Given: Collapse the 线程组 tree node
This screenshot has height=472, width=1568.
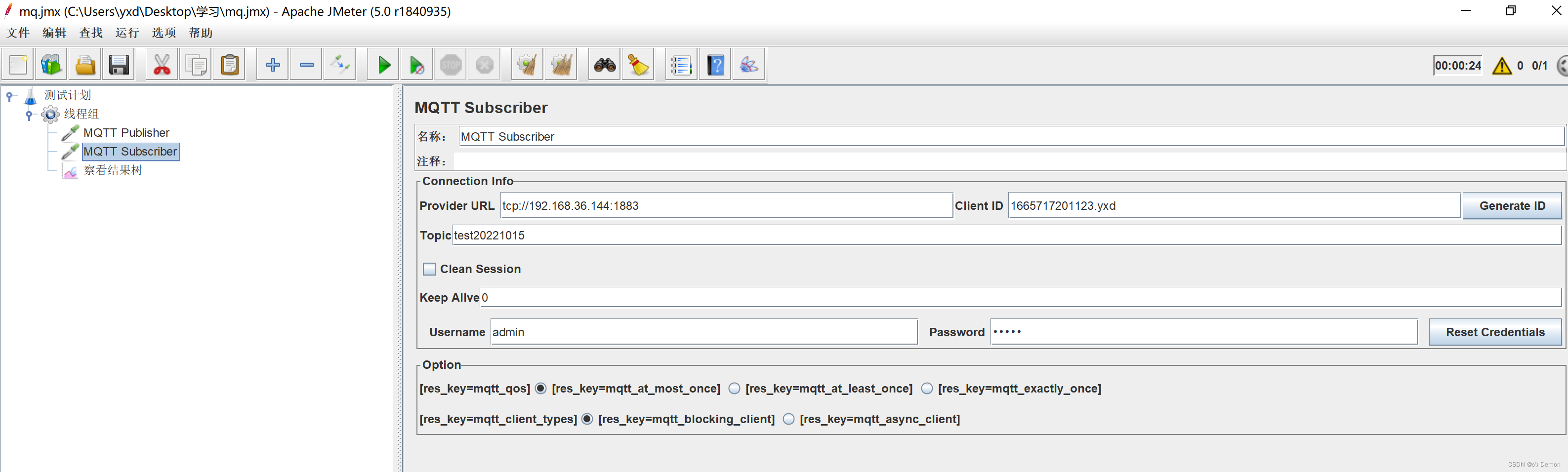Looking at the screenshot, I should pyautogui.click(x=29, y=115).
